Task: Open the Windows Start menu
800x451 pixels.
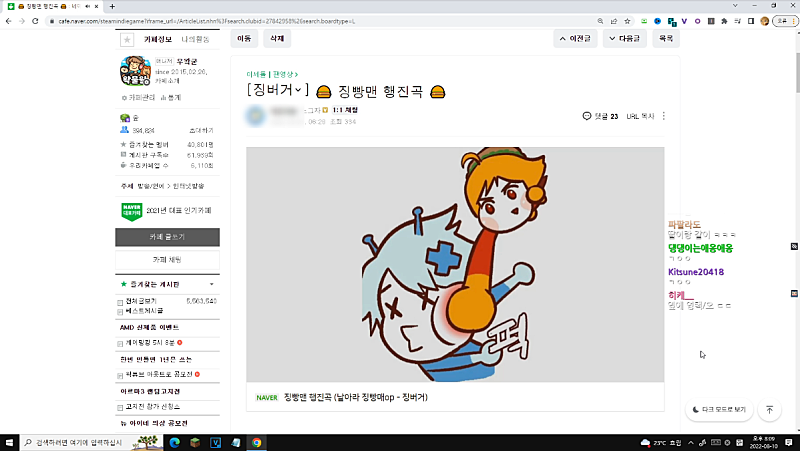Action: click(x=9, y=442)
